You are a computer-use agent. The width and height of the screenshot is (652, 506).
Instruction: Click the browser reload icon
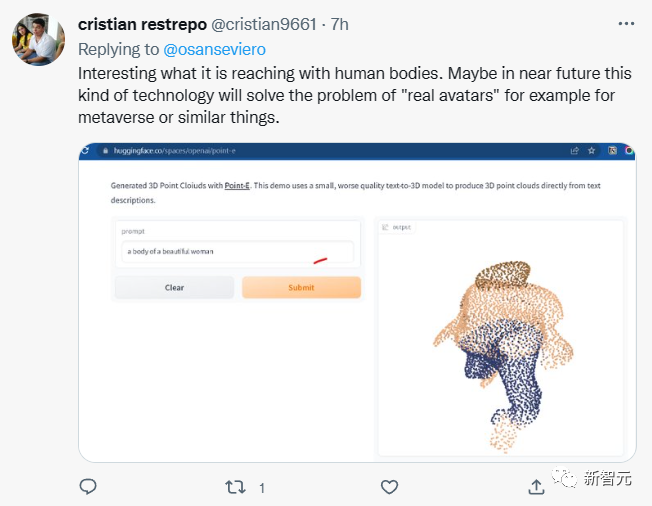pos(85,150)
